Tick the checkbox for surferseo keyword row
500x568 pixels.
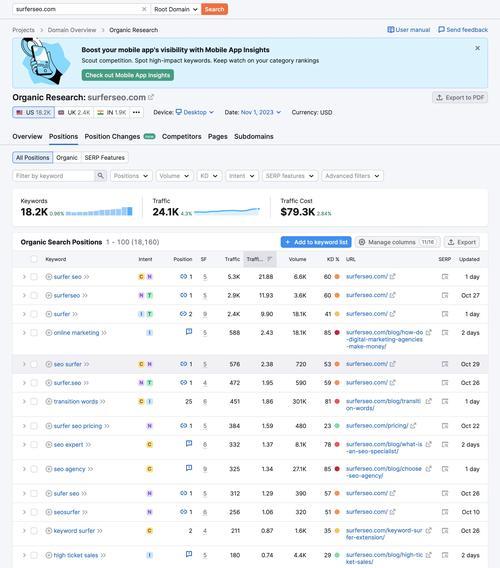(x=34, y=295)
